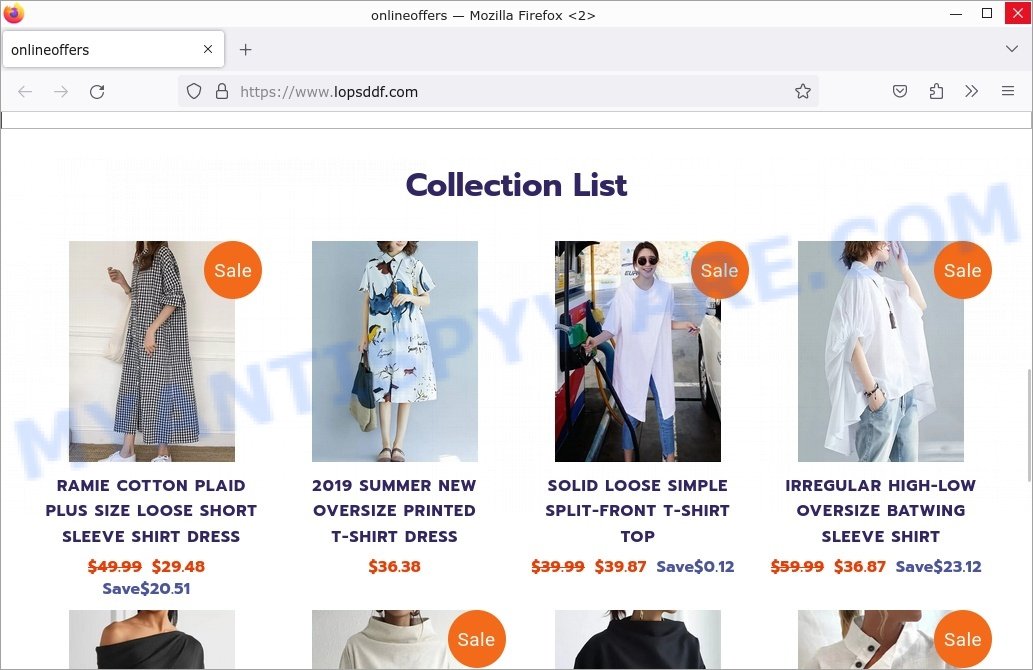The width and height of the screenshot is (1033, 670).
Task: Open the IRREGULAR HIGH-LOW BATWING SLEEVE SHIRT listing
Action: (x=880, y=511)
